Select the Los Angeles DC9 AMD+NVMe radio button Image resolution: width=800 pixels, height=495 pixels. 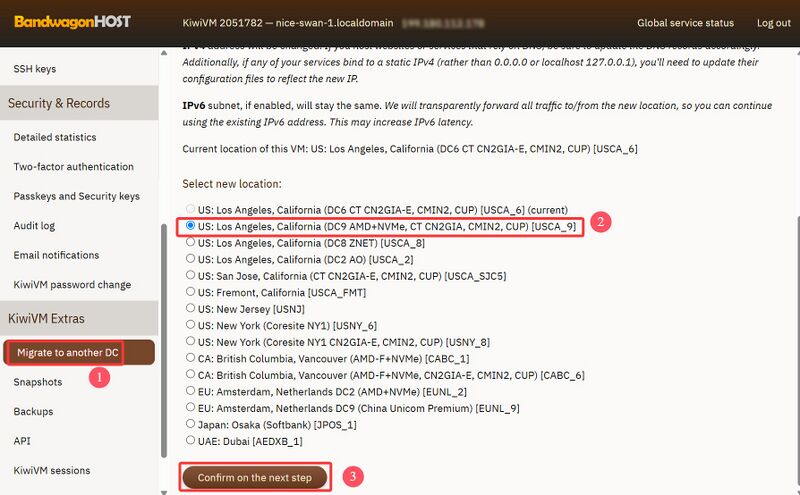(190, 227)
